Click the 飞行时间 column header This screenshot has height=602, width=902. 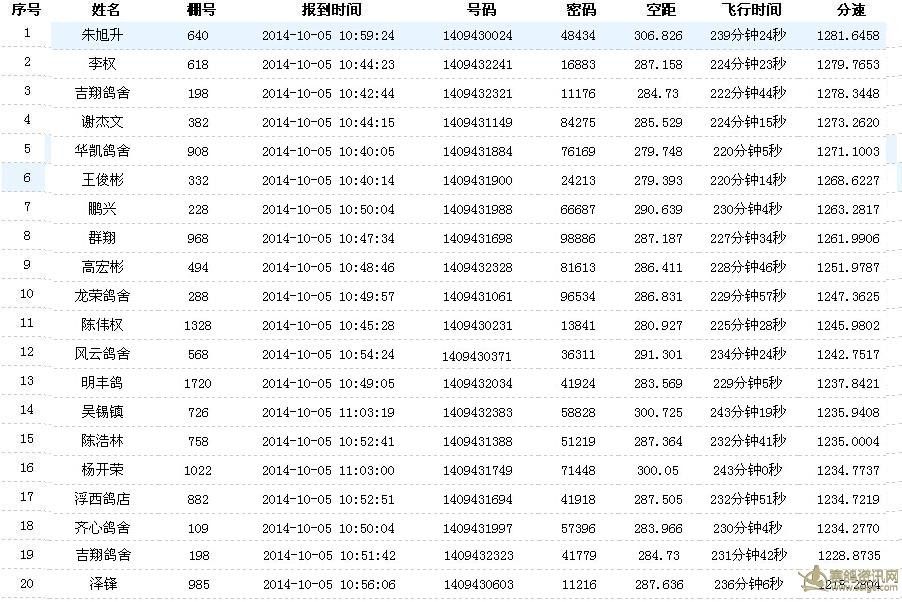click(751, 10)
